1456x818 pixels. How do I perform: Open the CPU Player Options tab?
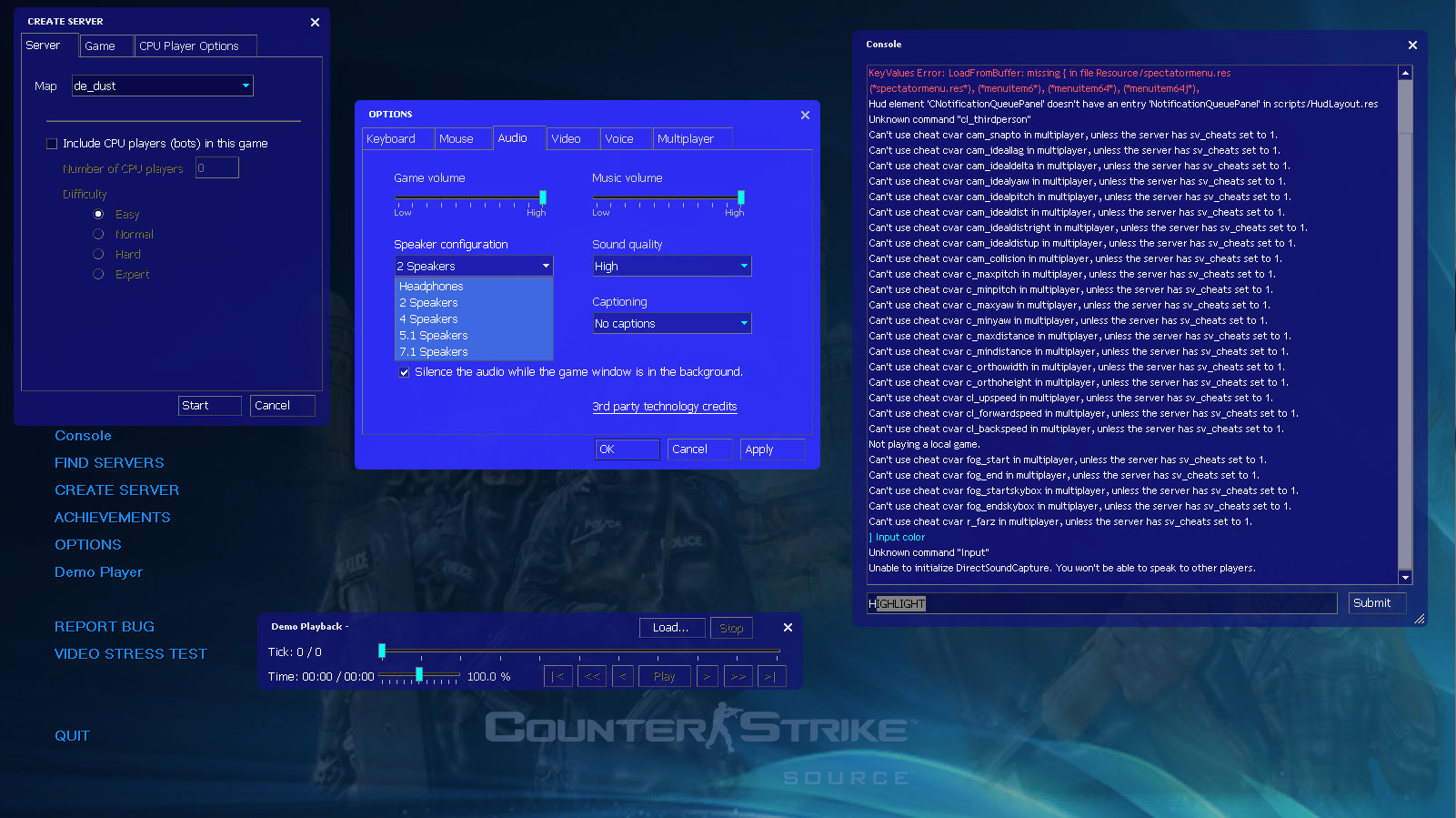(x=196, y=45)
